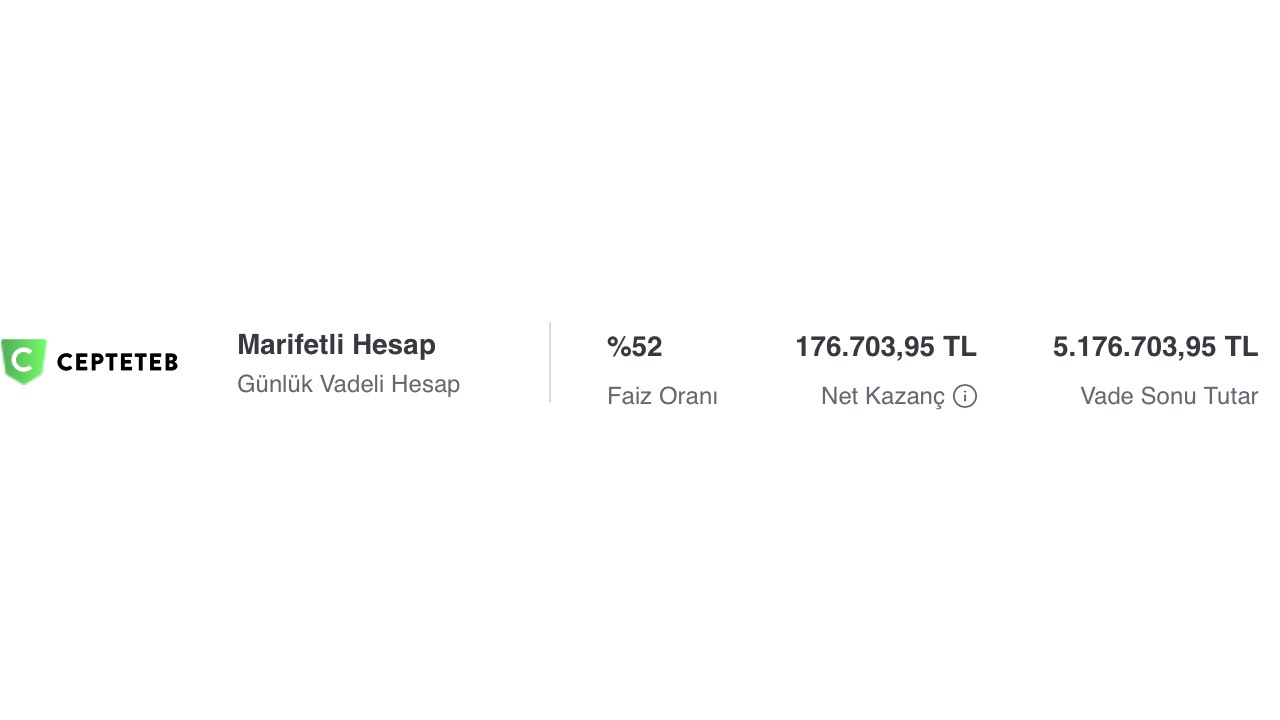The width and height of the screenshot is (1280, 720).
Task: Click the 176.703,95 TL net gain amount
Action: point(886,347)
